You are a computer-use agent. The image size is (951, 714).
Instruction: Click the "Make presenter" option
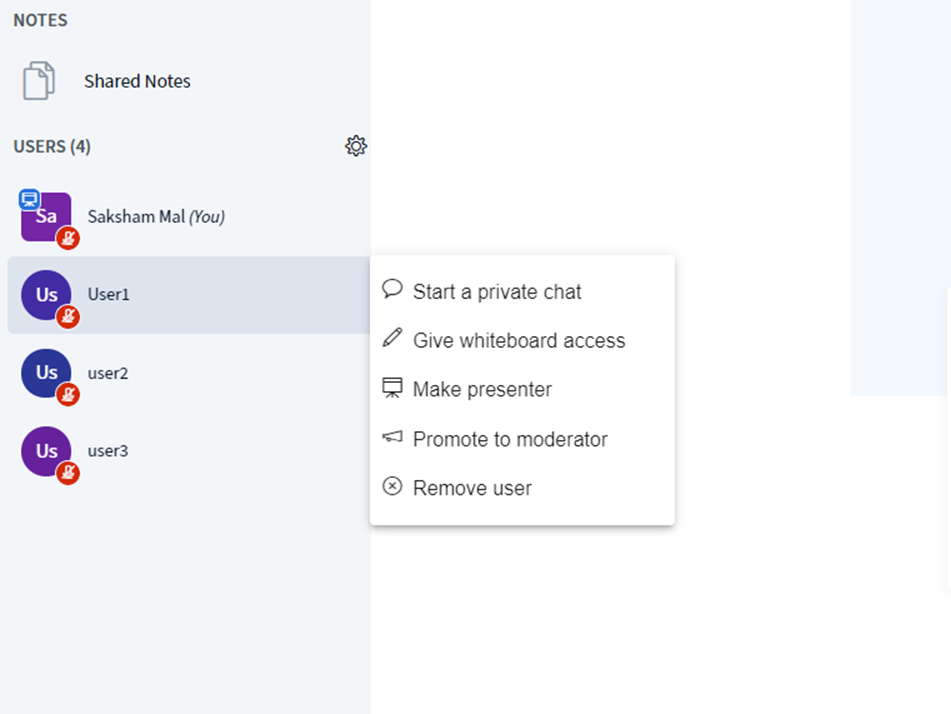(x=482, y=389)
